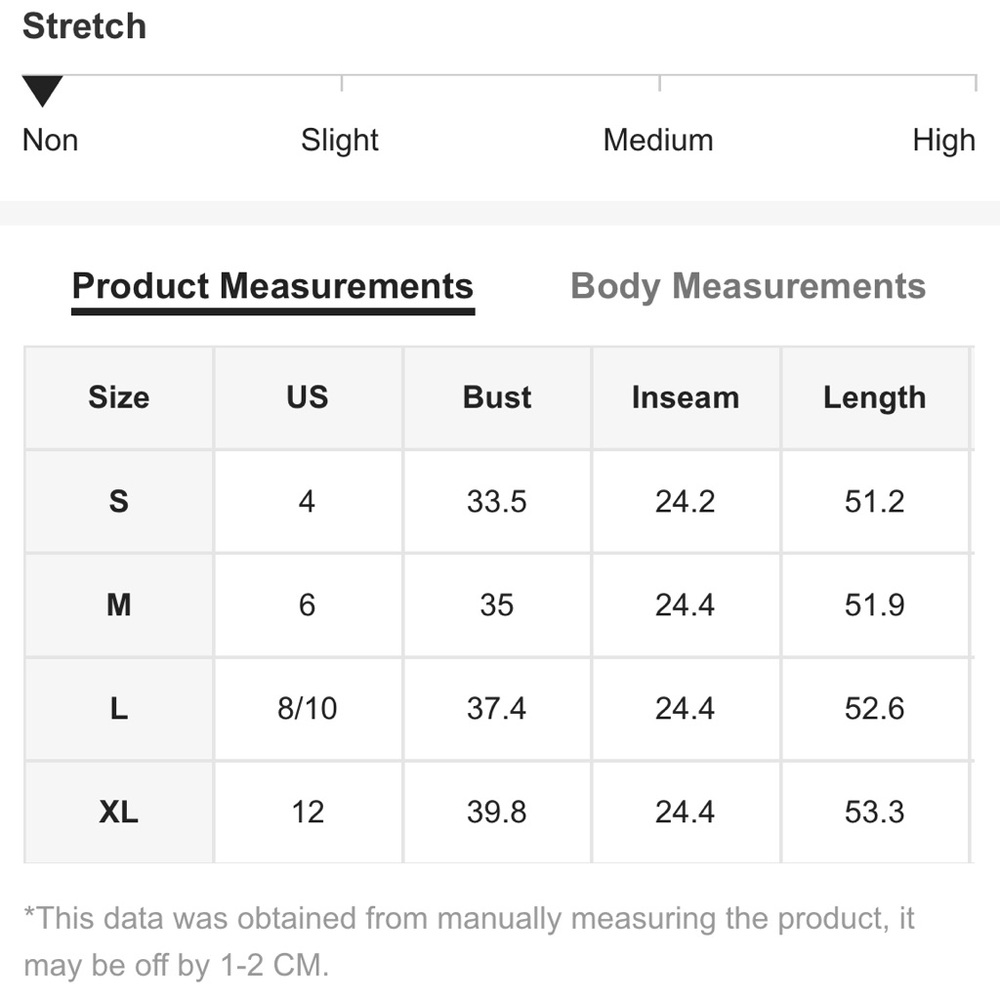Click the US column header
This screenshot has height=1000, width=1000.
(307, 398)
